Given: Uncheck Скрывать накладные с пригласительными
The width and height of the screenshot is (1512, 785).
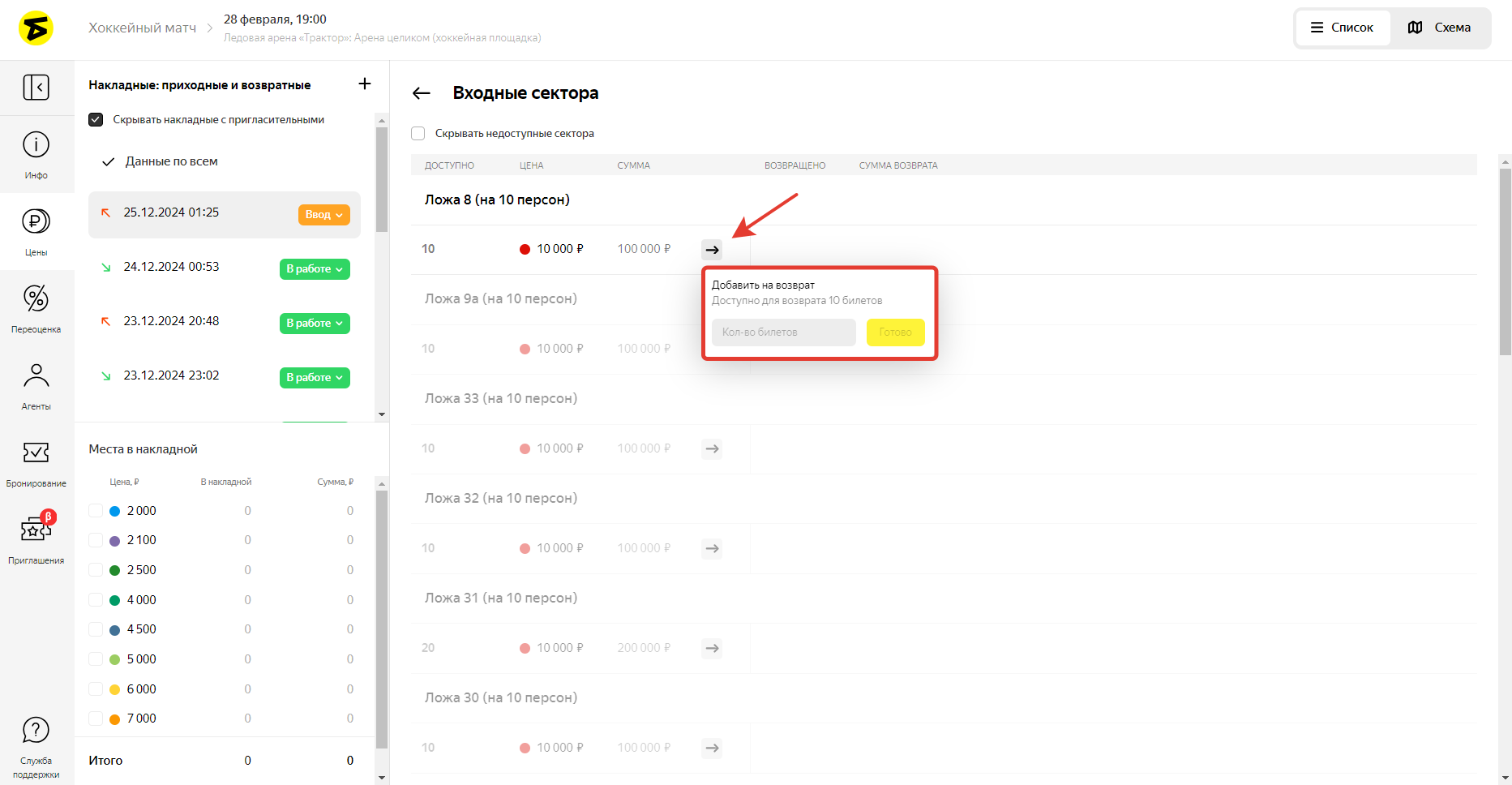Looking at the screenshot, I should point(96,120).
